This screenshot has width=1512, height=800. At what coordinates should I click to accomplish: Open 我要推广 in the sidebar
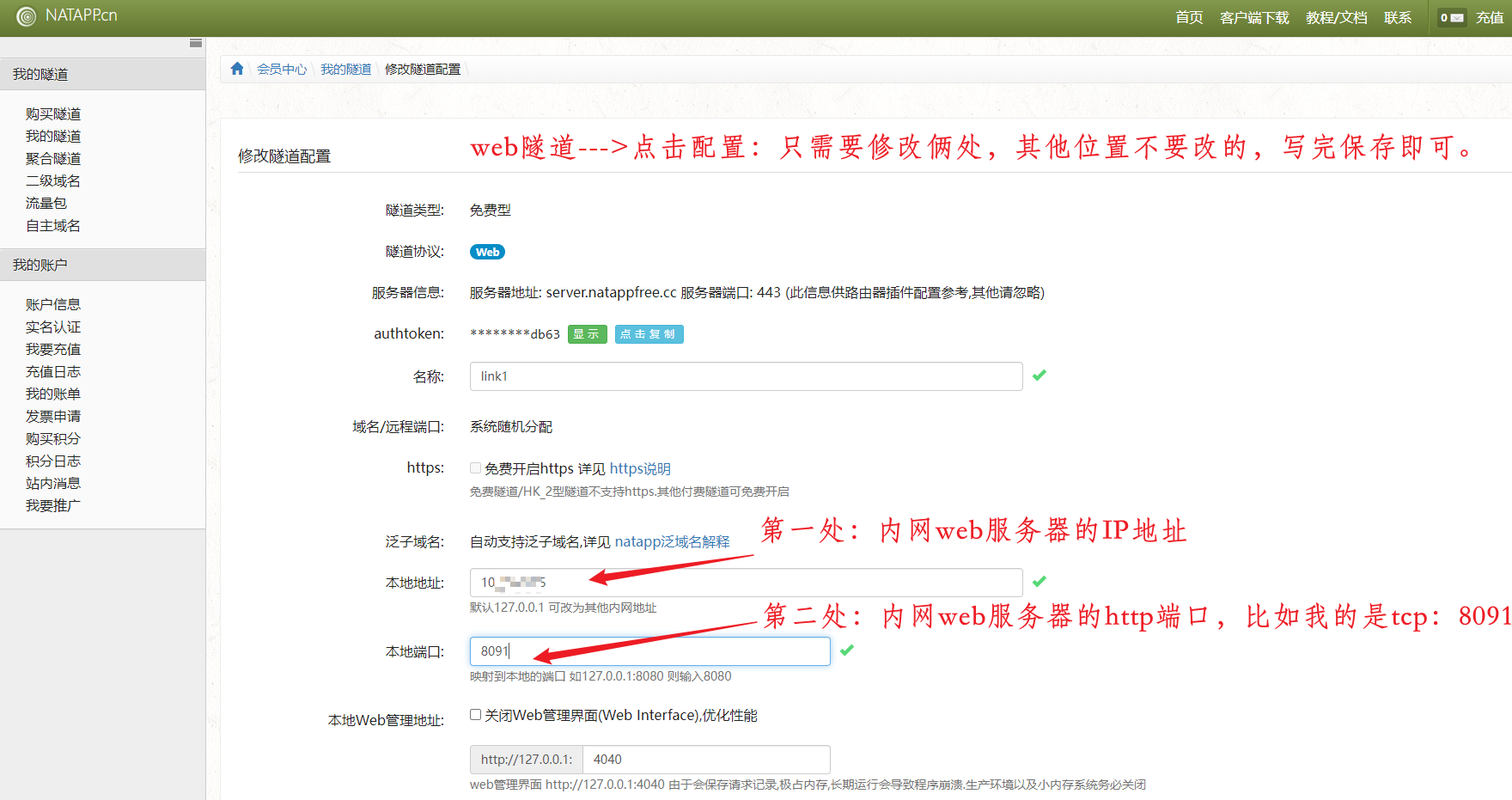53,505
